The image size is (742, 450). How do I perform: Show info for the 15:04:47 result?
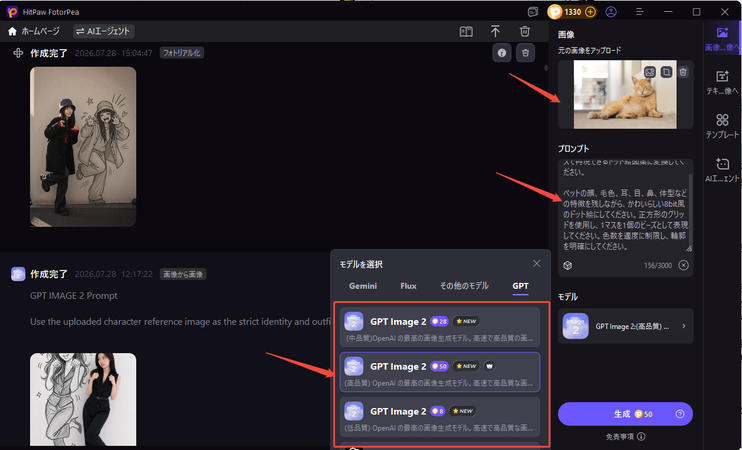point(502,53)
